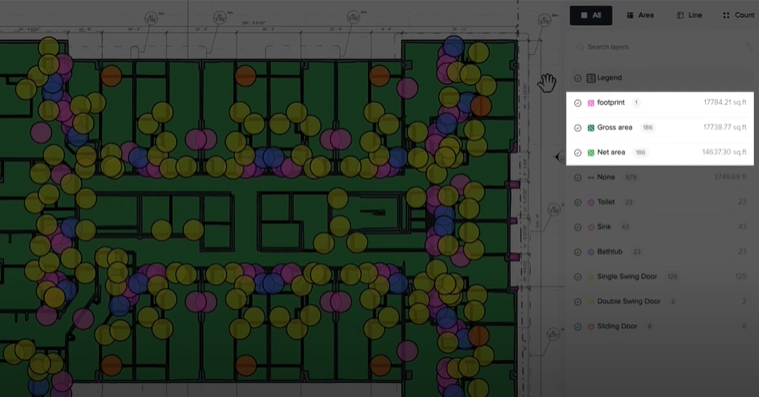The image size is (759, 397).
Task: Toggle visibility check for Gross area layer
Action: [x=577, y=128]
